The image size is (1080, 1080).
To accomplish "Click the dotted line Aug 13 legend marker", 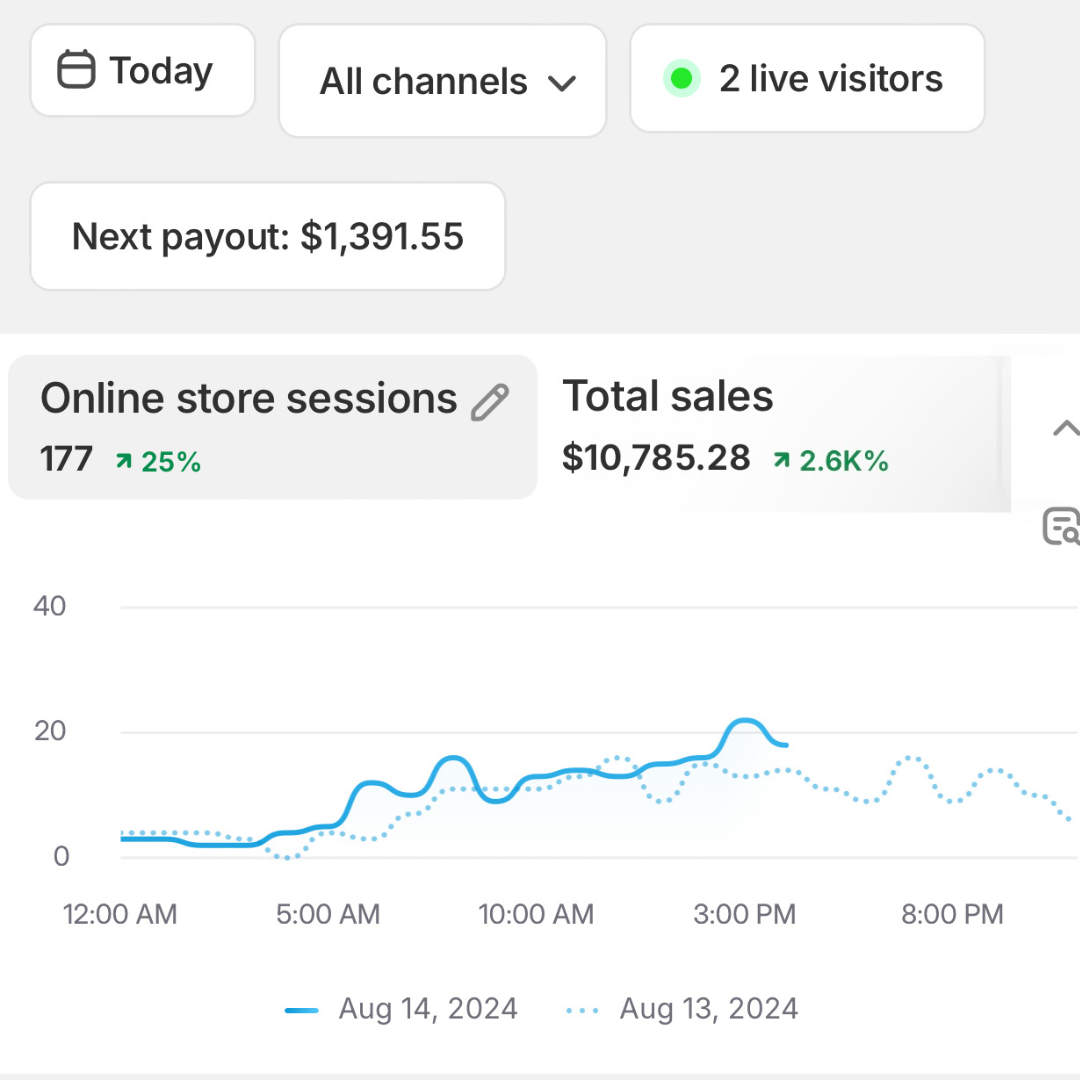I will (x=582, y=1010).
